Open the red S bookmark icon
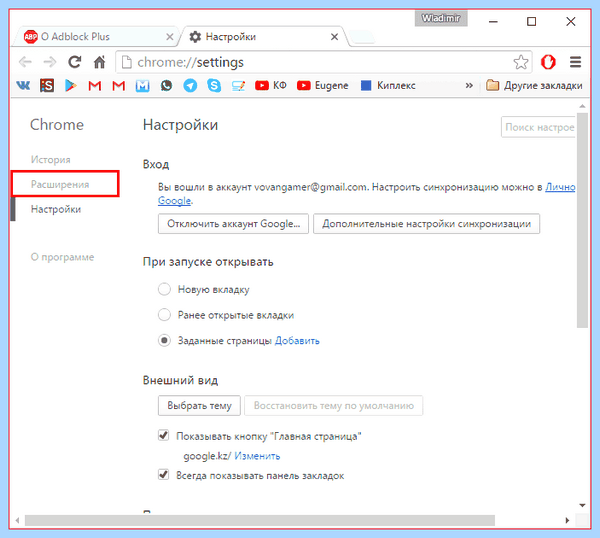The image size is (600, 538). pyautogui.click(x=47, y=85)
